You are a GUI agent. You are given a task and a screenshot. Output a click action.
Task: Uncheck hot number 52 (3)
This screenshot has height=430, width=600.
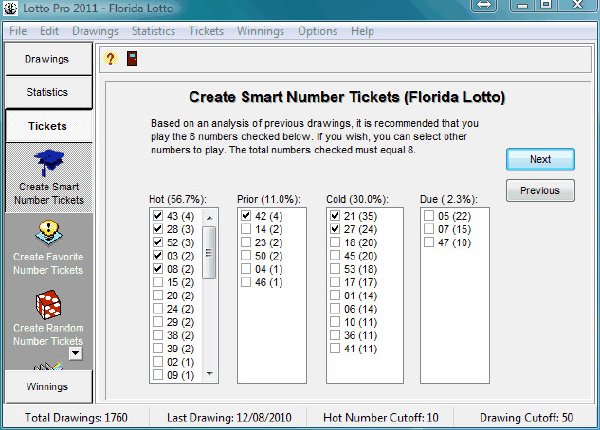pyautogui.click(x=158, y=242)
